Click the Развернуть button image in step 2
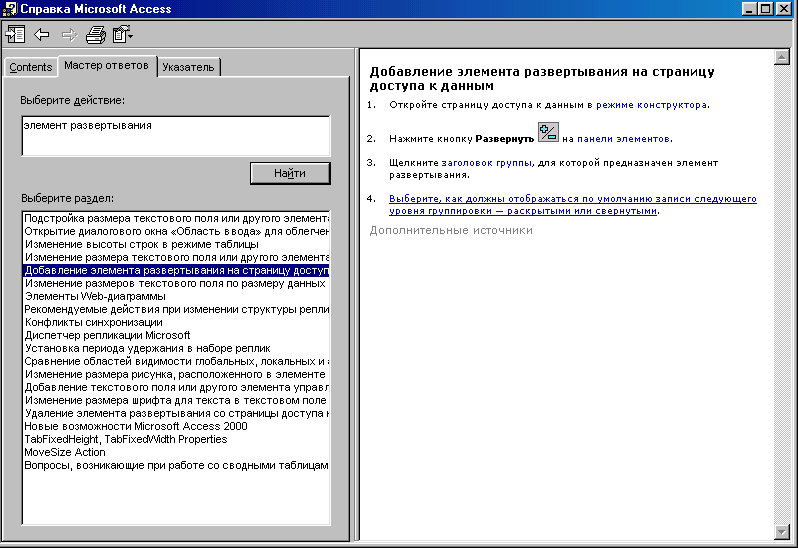Viewport: 798px width, 548px height. 548,132
